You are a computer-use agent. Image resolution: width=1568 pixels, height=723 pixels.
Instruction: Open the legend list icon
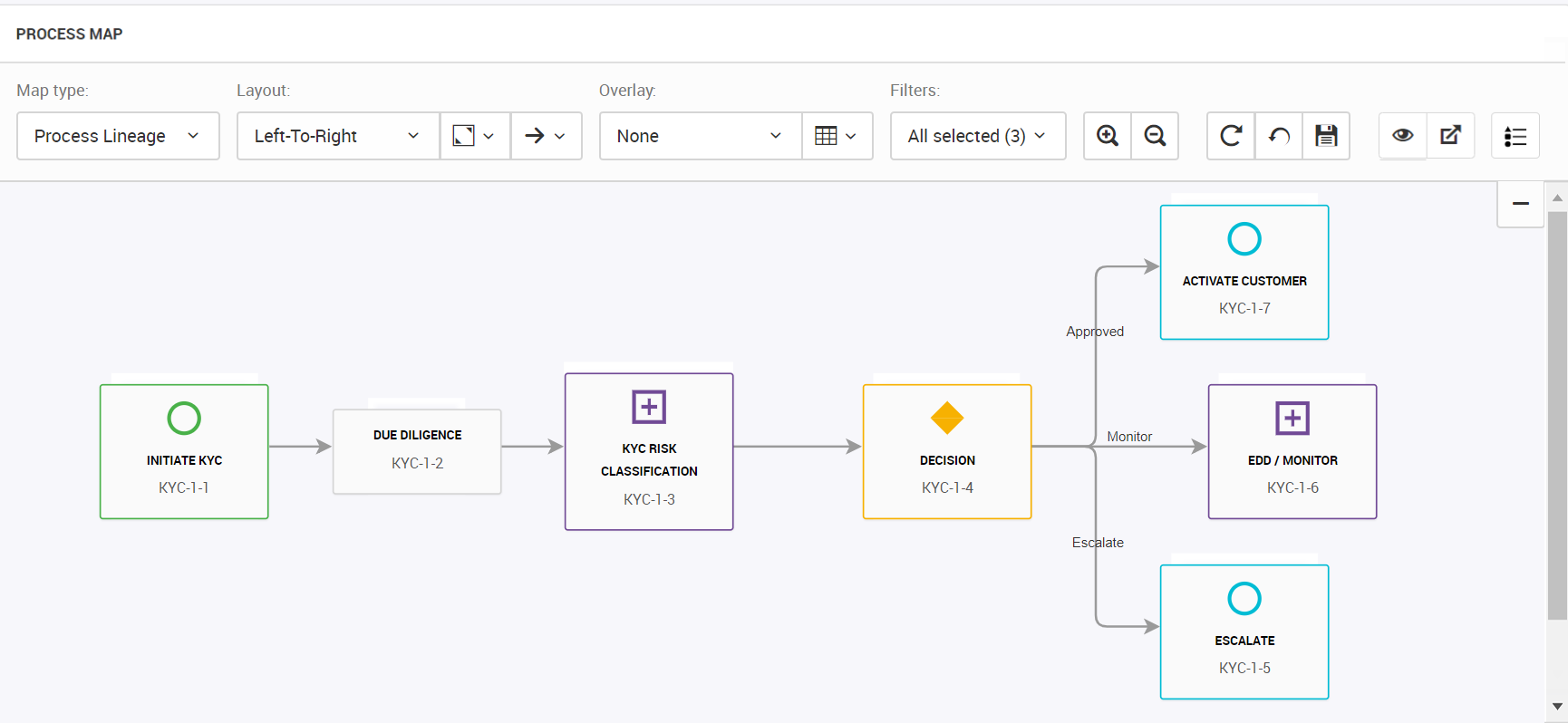click(x=1515, y=136)
